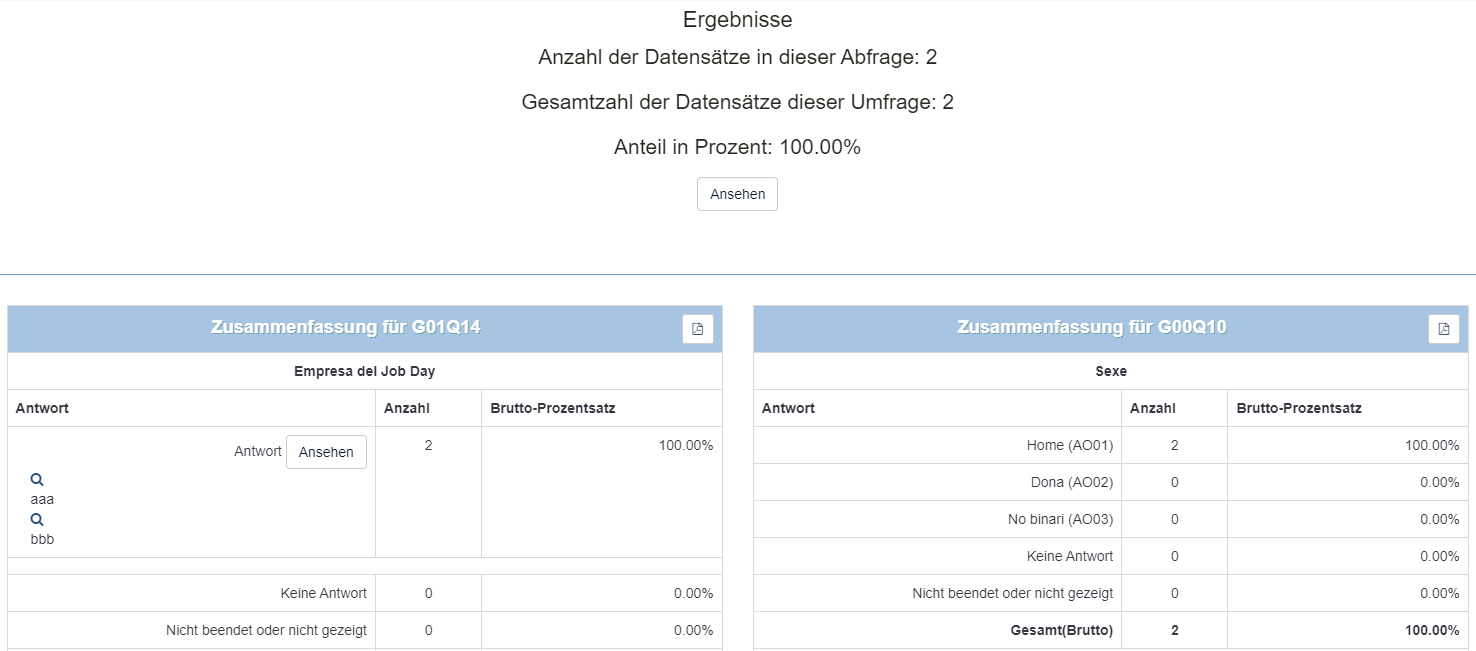
Task: Click the Gesamt(Brutto) total row label
Action: [x=1061, y=630]
